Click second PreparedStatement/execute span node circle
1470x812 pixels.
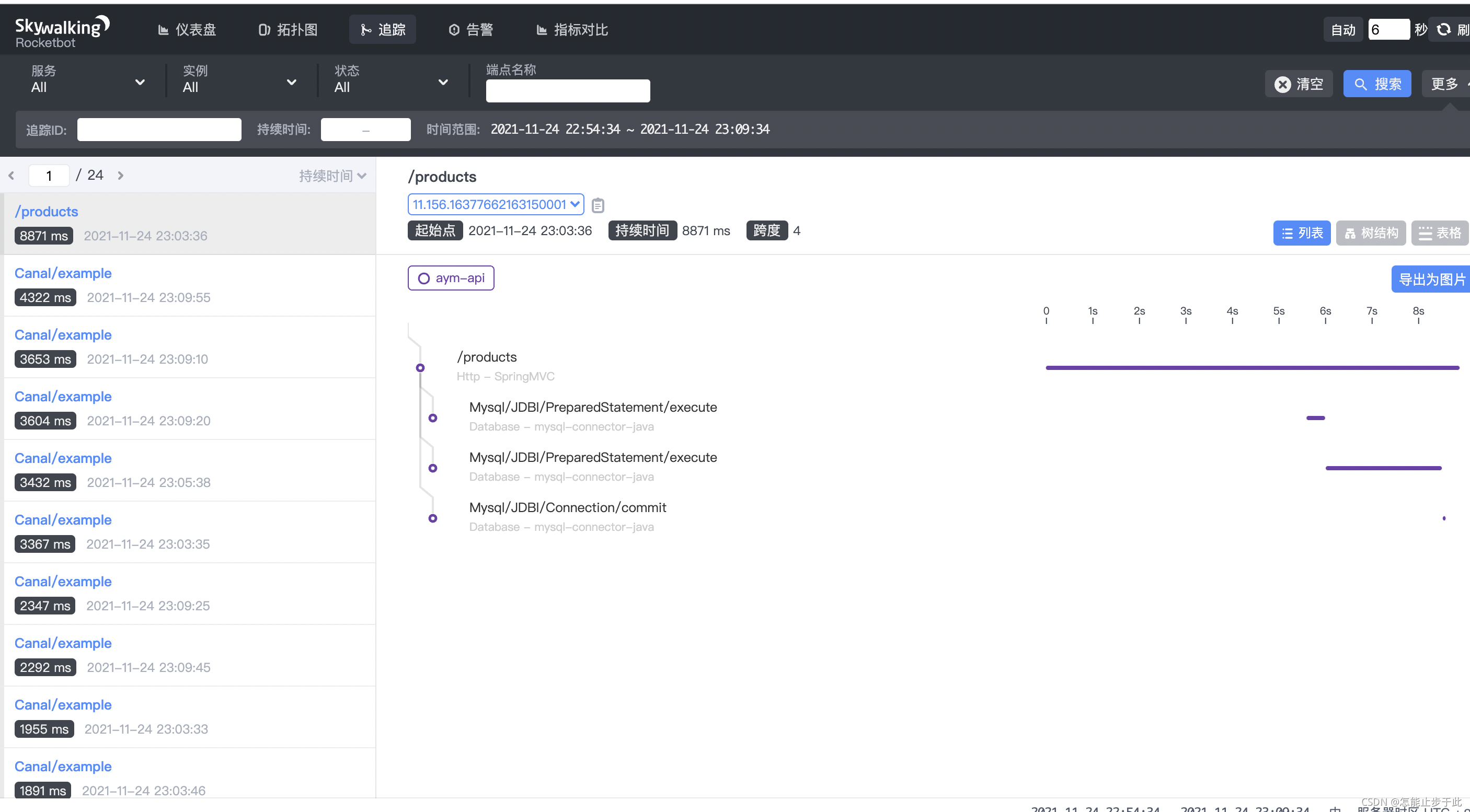pyautogui.click(x=432, y=468)
